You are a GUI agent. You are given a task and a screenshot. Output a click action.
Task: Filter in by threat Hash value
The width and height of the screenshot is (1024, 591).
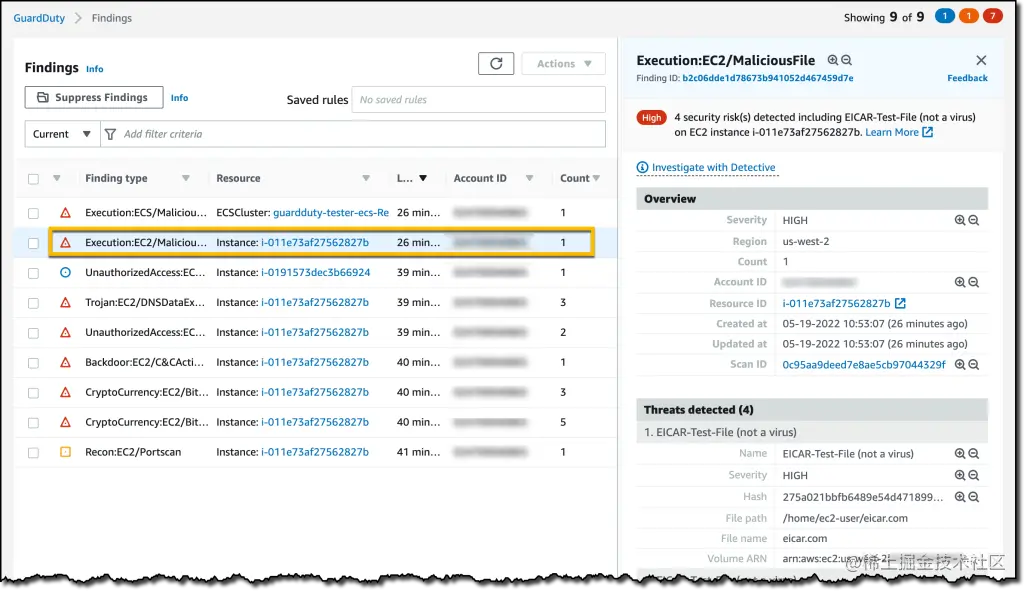tap(959, 497)
